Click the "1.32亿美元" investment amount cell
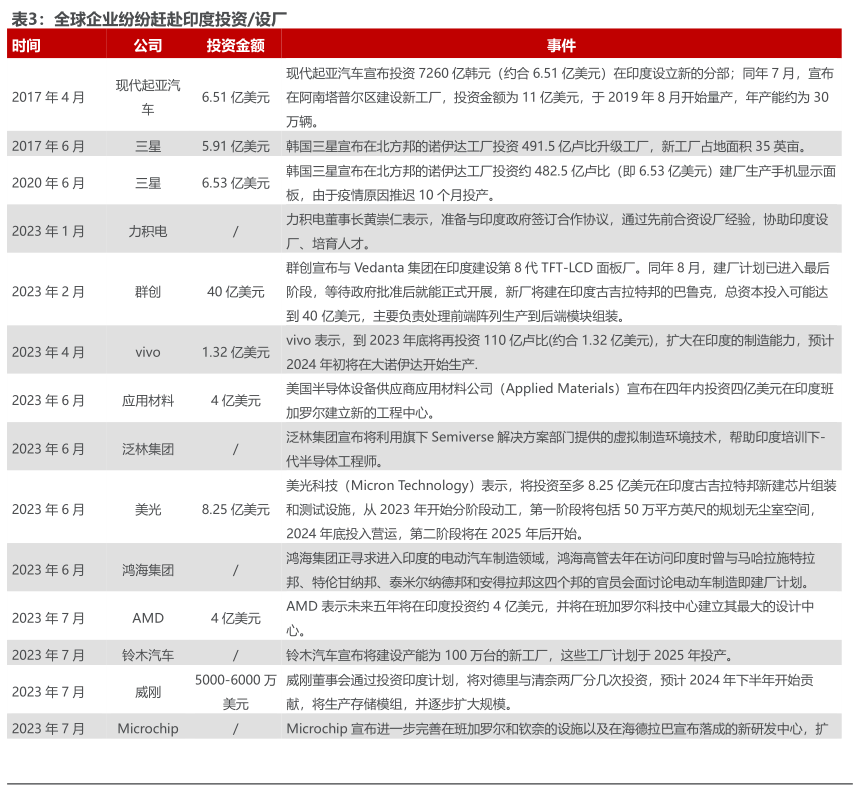Viewport: 866px width, 792px height. click(235, 352)
